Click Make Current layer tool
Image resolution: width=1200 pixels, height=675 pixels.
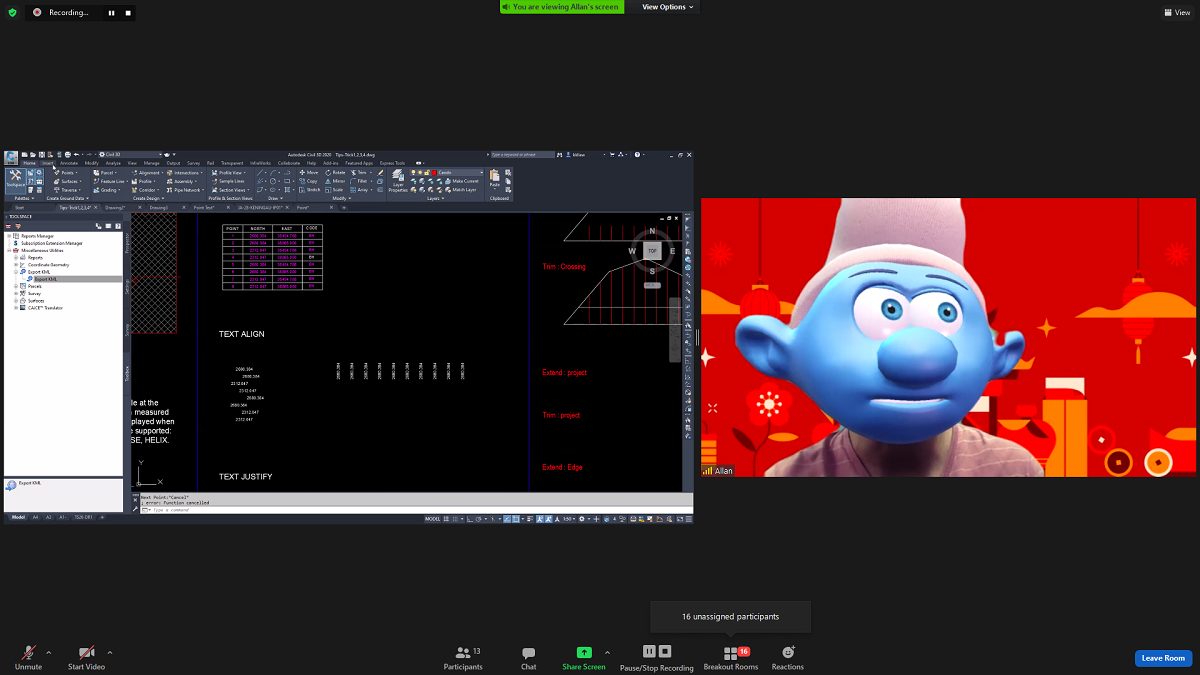point(461,181)
